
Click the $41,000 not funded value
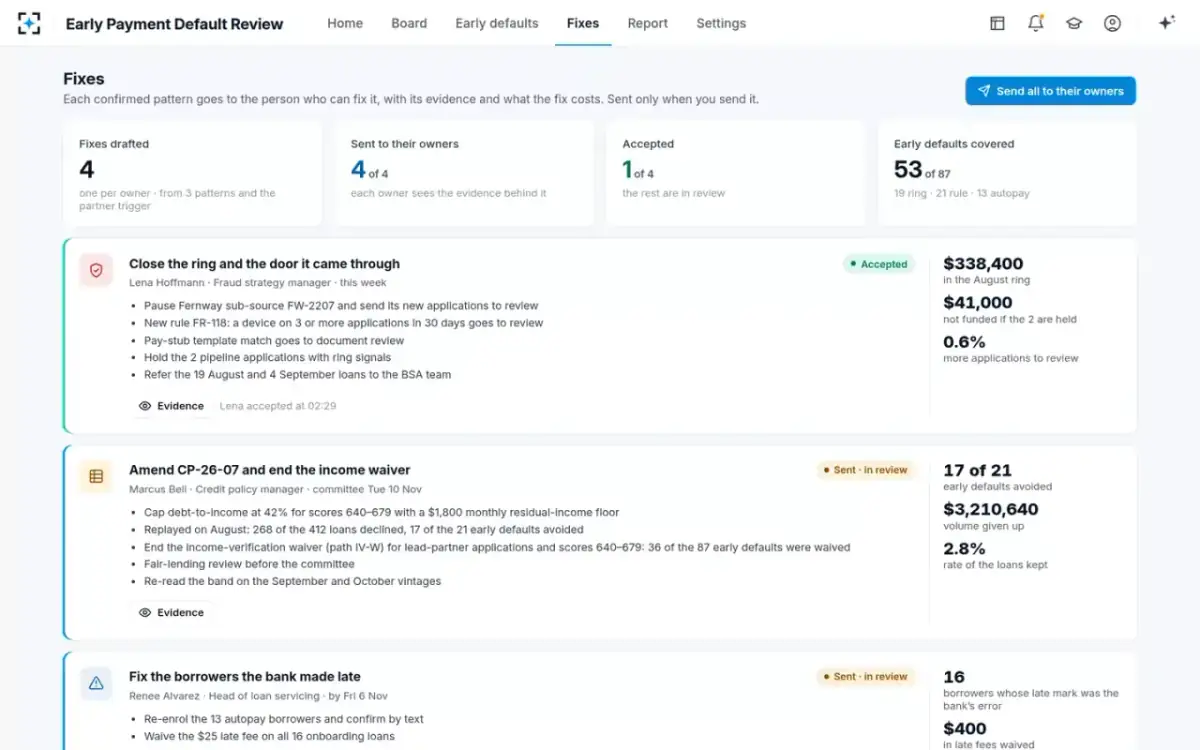pyautogui.click(x=978, y=302)
